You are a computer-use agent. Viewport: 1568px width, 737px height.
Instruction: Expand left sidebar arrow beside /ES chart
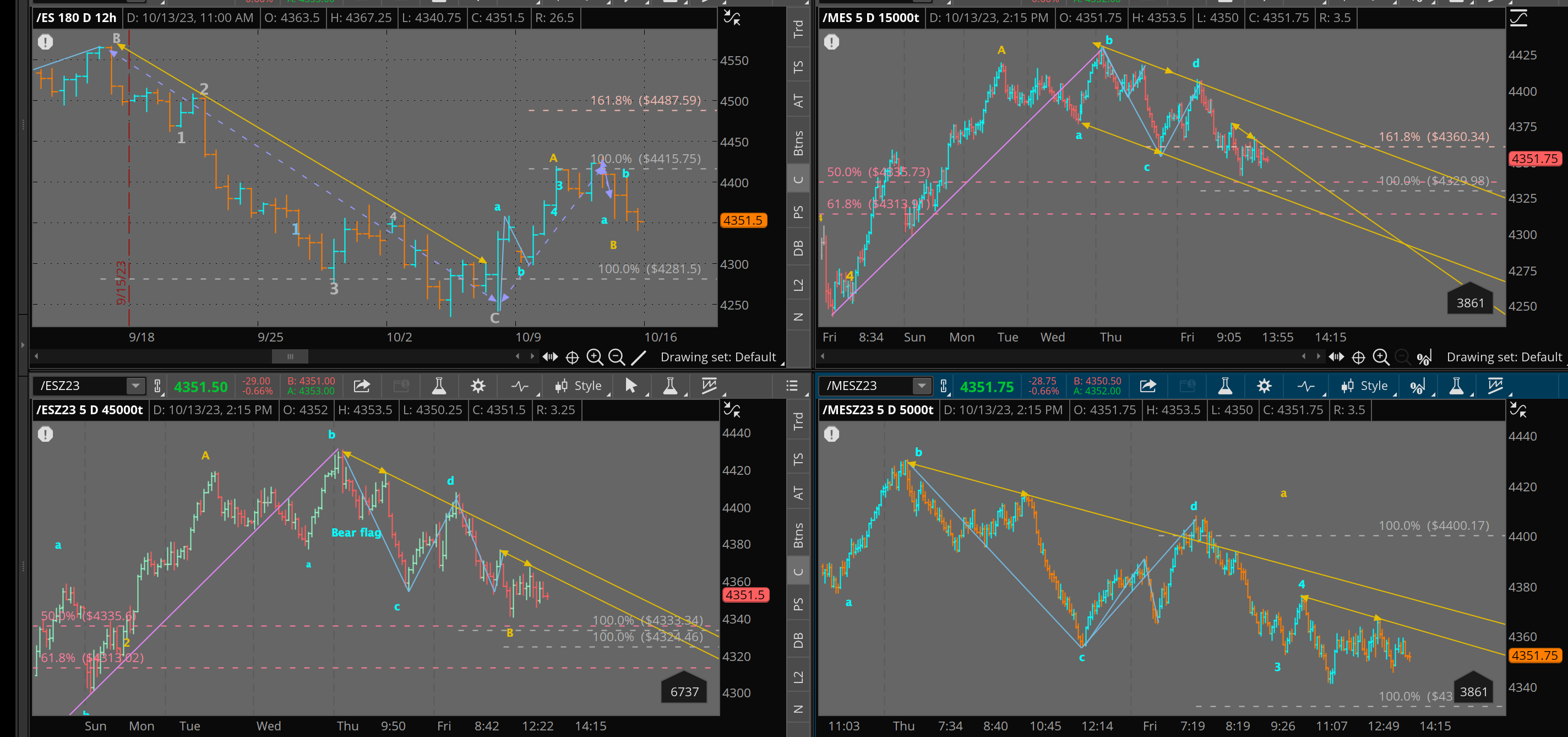click(x=23, y=345)
